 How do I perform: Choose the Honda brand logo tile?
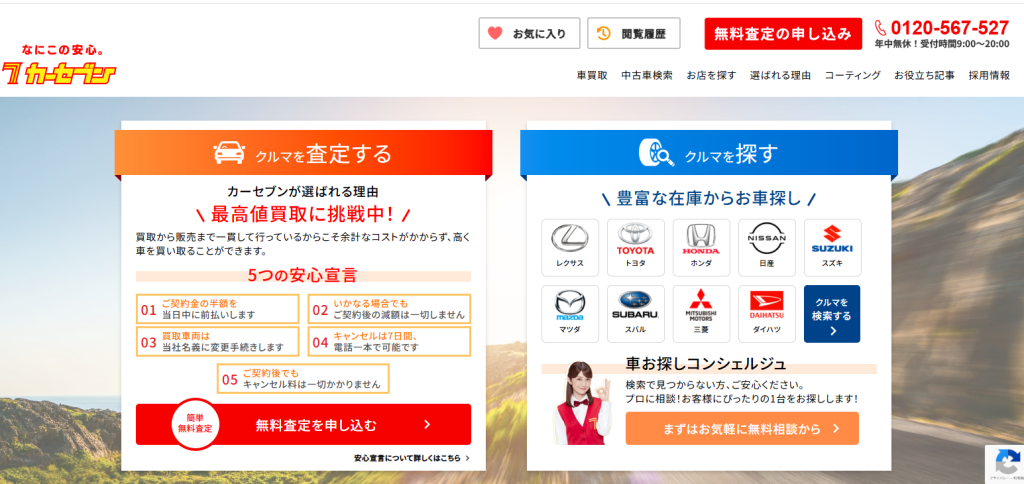pos(701,247)
